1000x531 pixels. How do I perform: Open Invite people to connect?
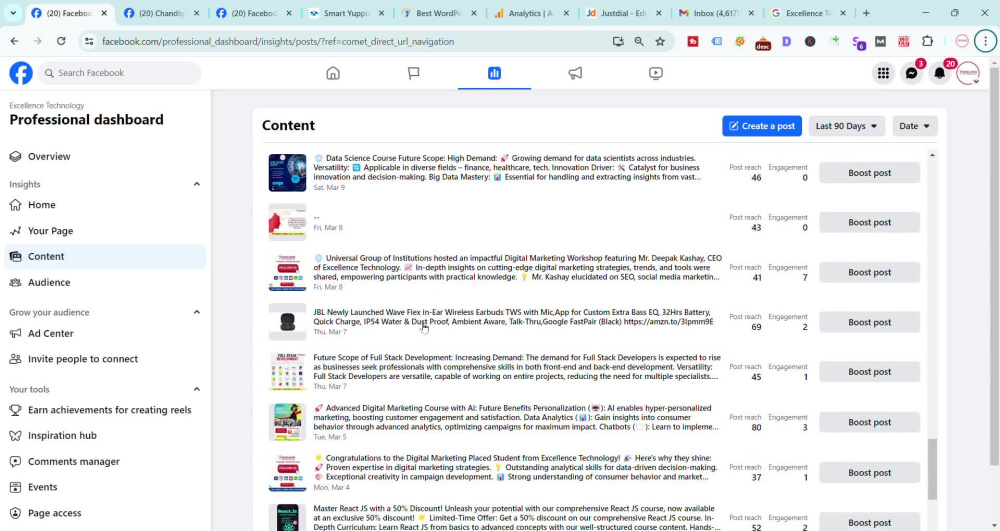(105, 359)
